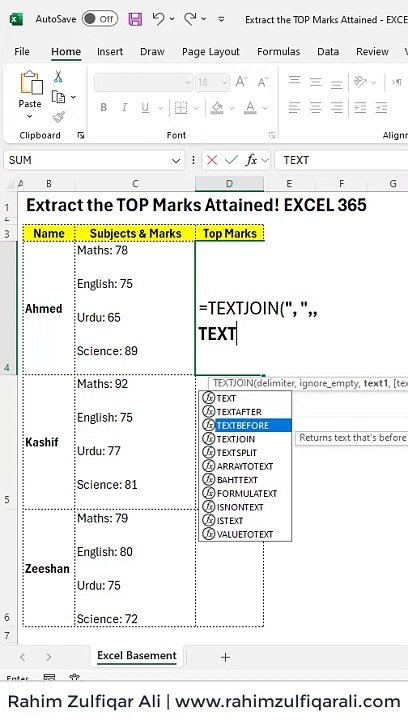Open the Excel Basement sheet tab

(137, 656)
